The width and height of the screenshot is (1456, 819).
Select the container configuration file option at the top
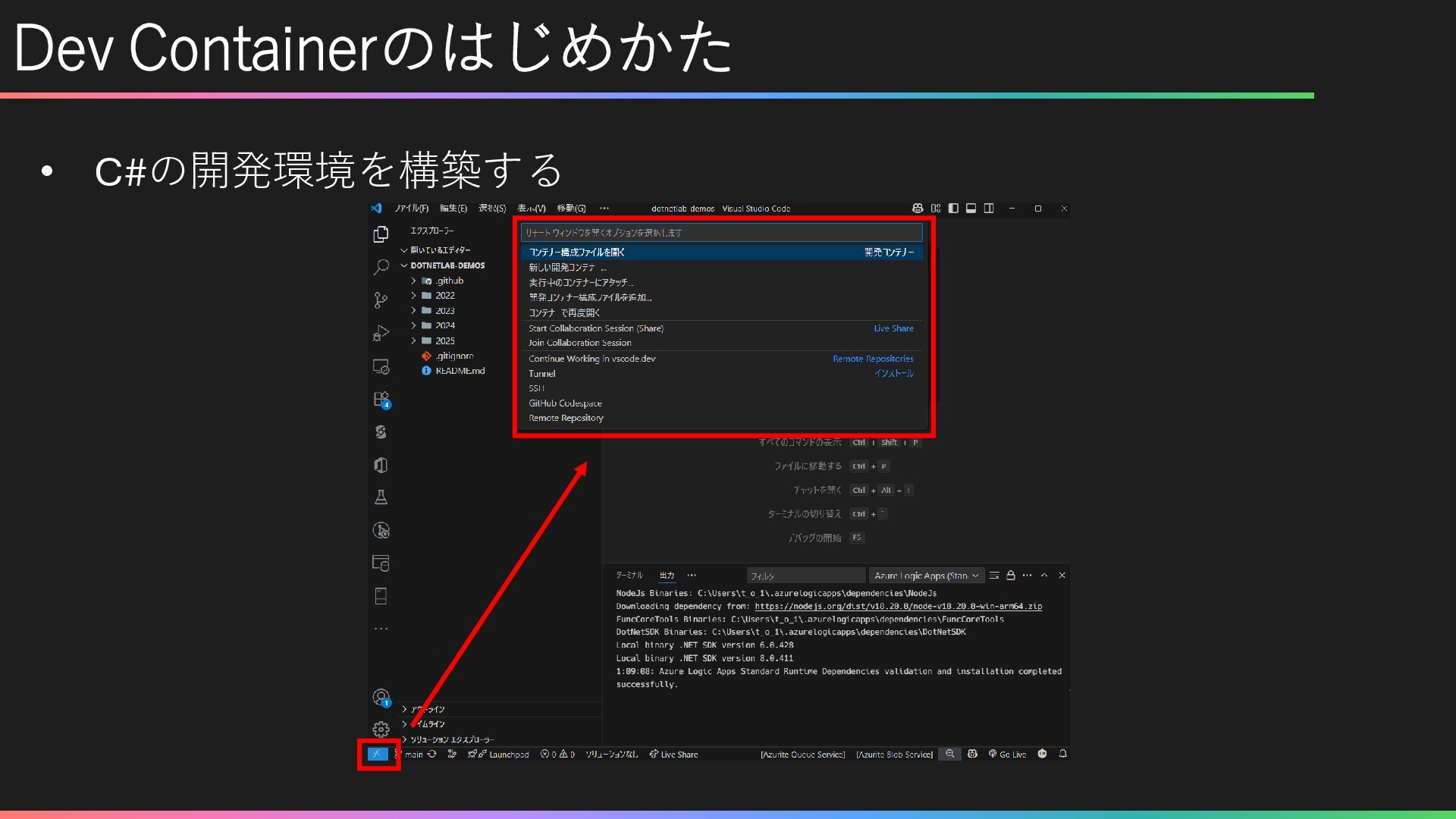722,252
